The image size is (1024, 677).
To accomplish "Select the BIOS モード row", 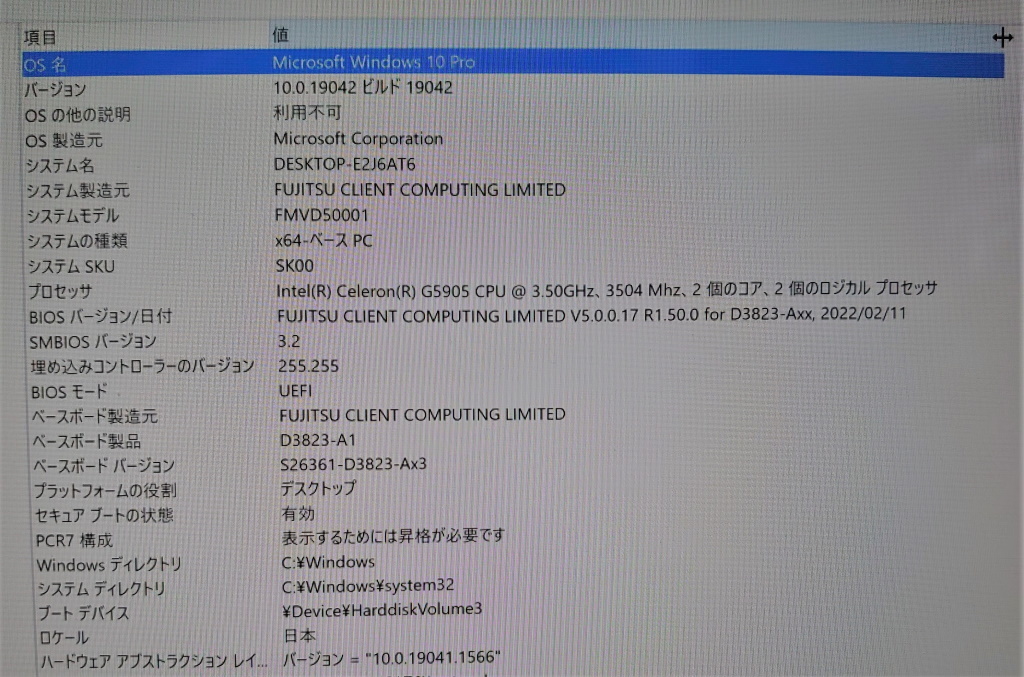I will tap(69, 392).
